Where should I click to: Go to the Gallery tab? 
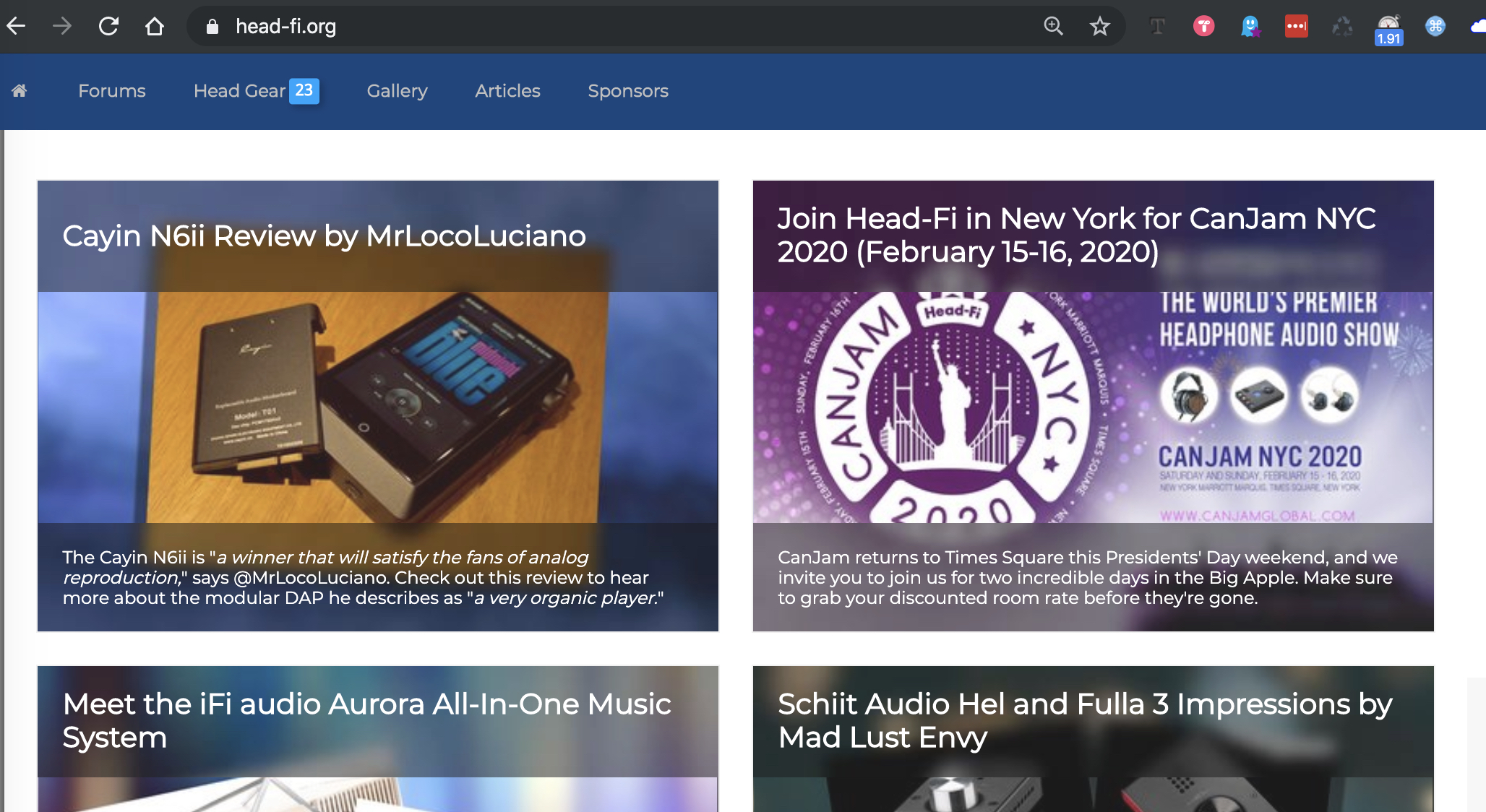(x=397, y=91)
